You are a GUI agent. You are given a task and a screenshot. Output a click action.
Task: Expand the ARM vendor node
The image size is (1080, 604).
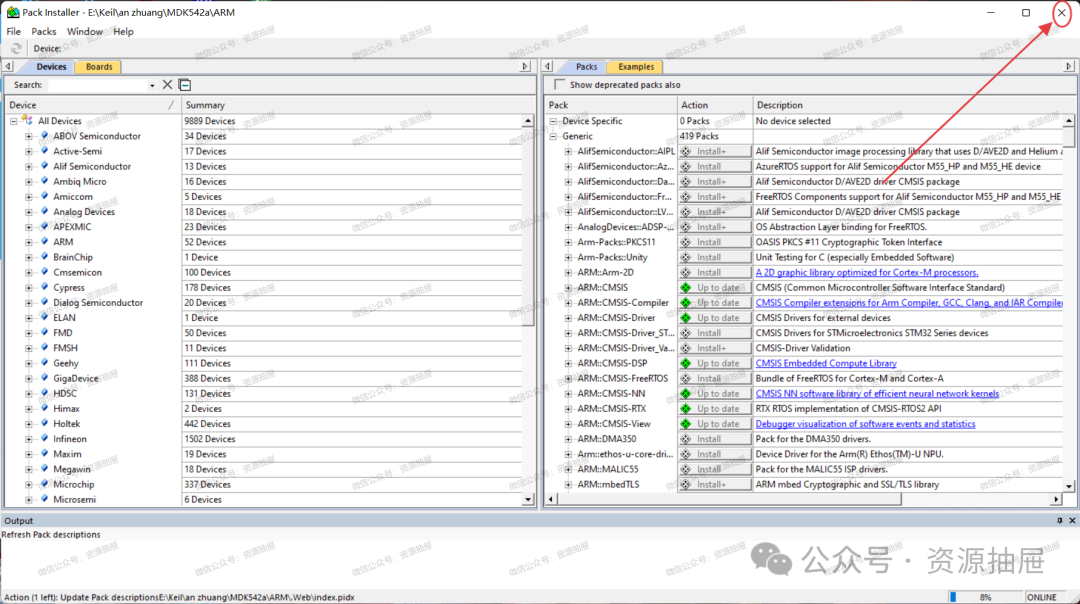pyautogui.click(x=29, y=242)
